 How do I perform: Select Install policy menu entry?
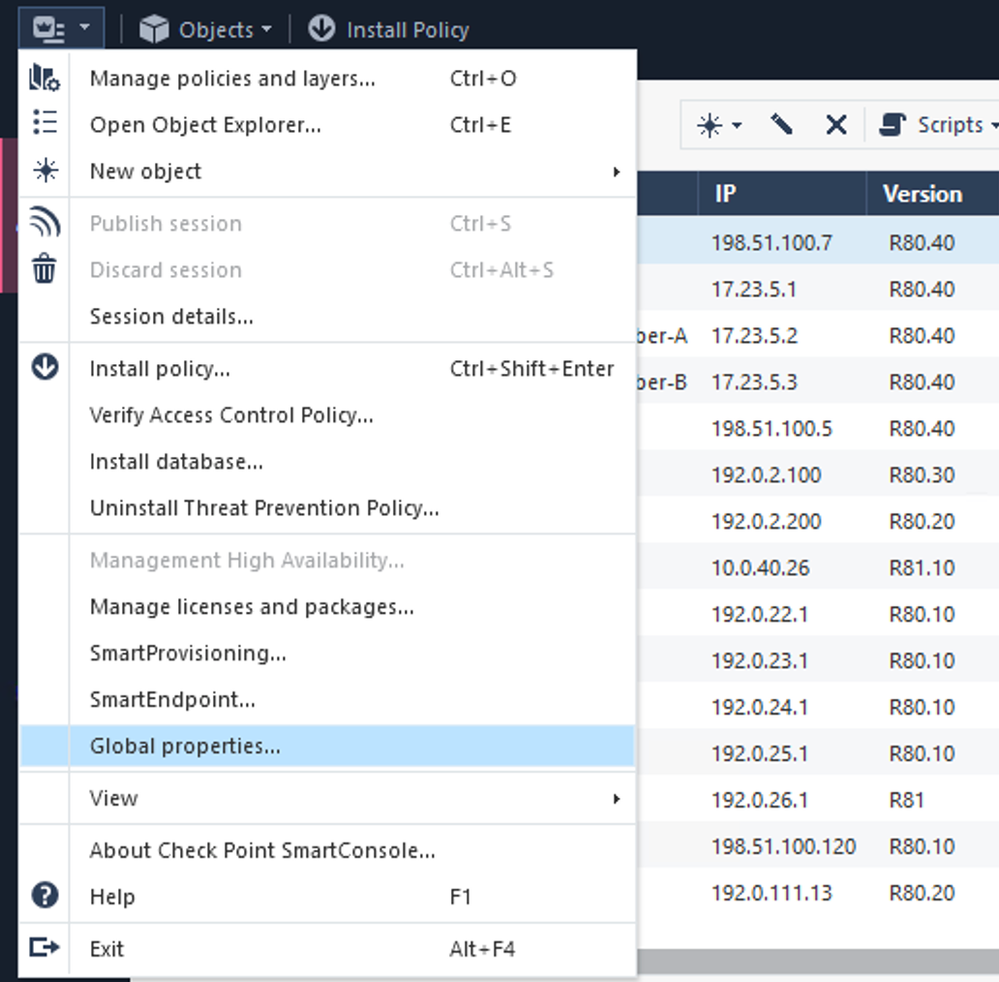point(327,369)
